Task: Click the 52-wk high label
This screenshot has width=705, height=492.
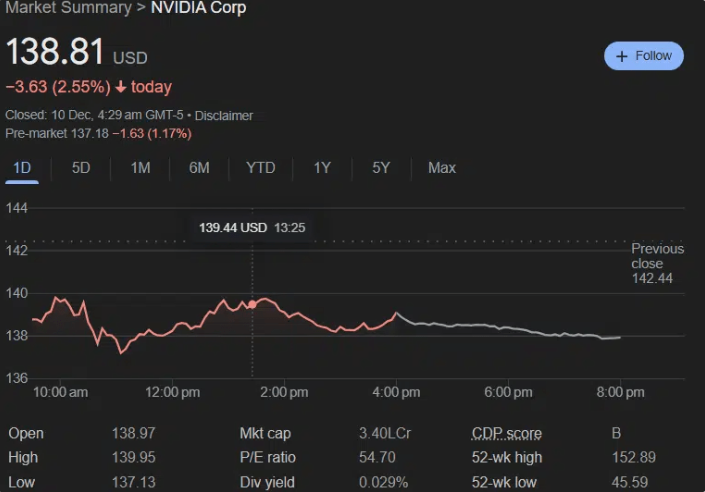Action: point(507,457)
